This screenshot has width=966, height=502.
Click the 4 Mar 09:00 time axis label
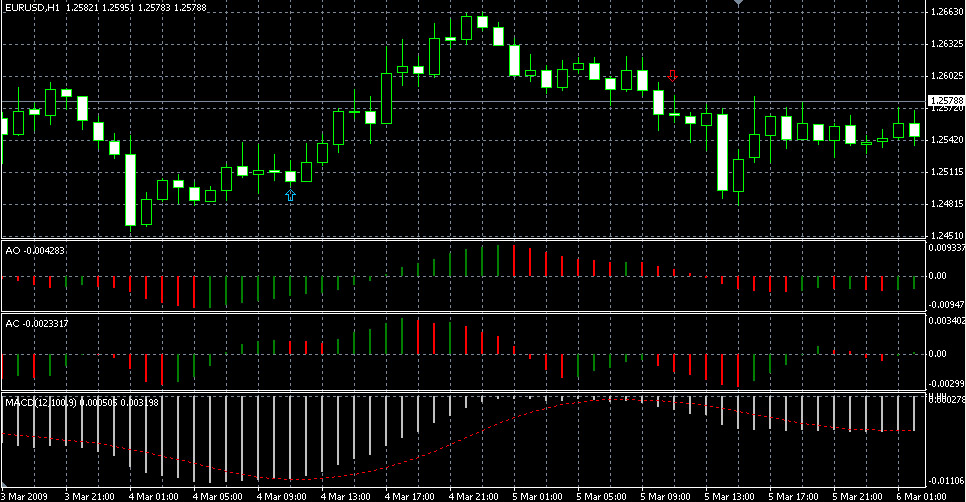coord(280,496)
